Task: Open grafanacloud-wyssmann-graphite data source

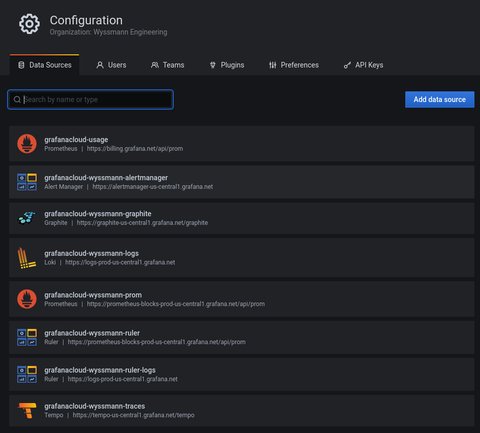Action: (x=242, y=218)
